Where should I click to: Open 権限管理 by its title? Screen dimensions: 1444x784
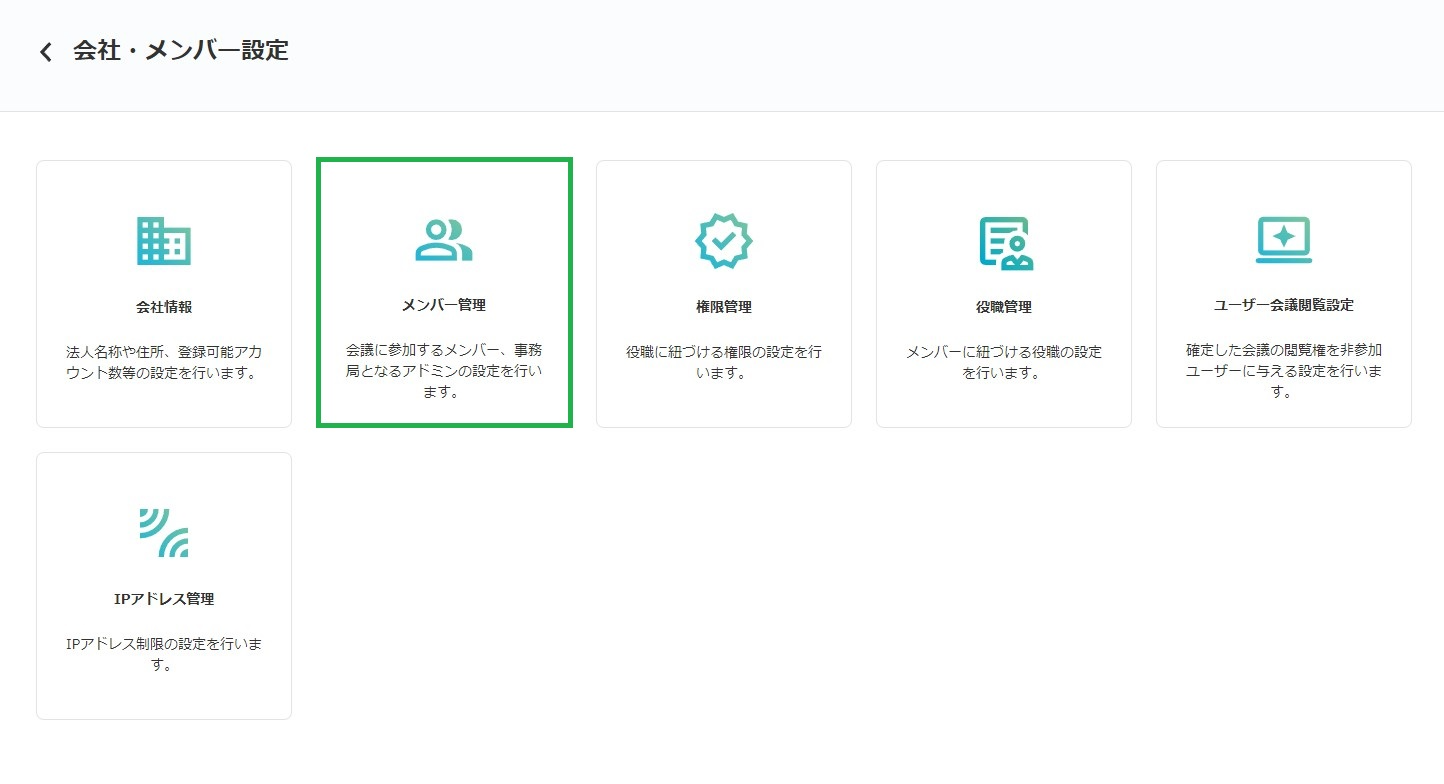point(724,307)
